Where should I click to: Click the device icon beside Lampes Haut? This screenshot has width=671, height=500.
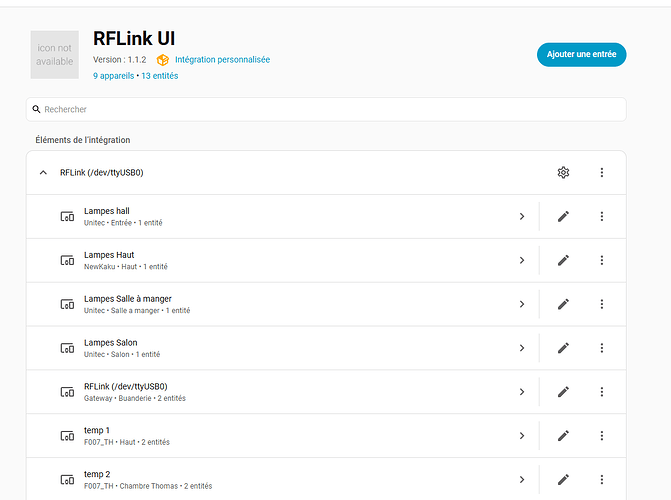pyautogui.click(x=67, y=260)
